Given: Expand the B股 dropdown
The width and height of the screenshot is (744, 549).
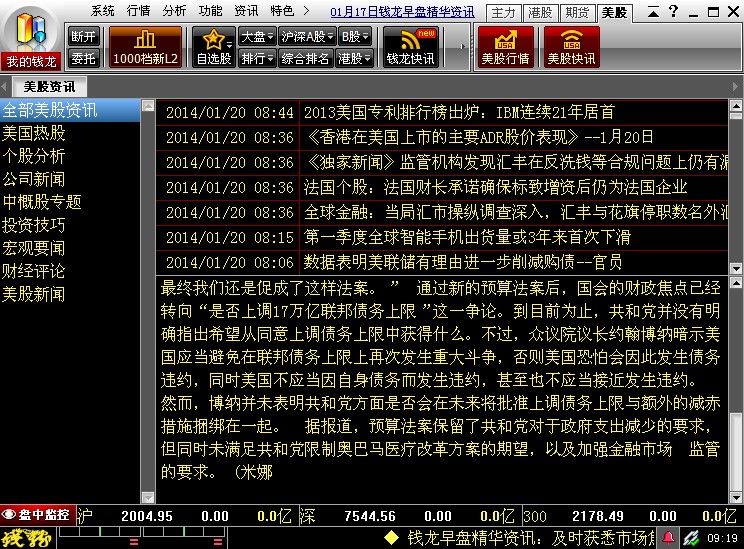Looking at the screenshot, I should [x=355, y=36].
